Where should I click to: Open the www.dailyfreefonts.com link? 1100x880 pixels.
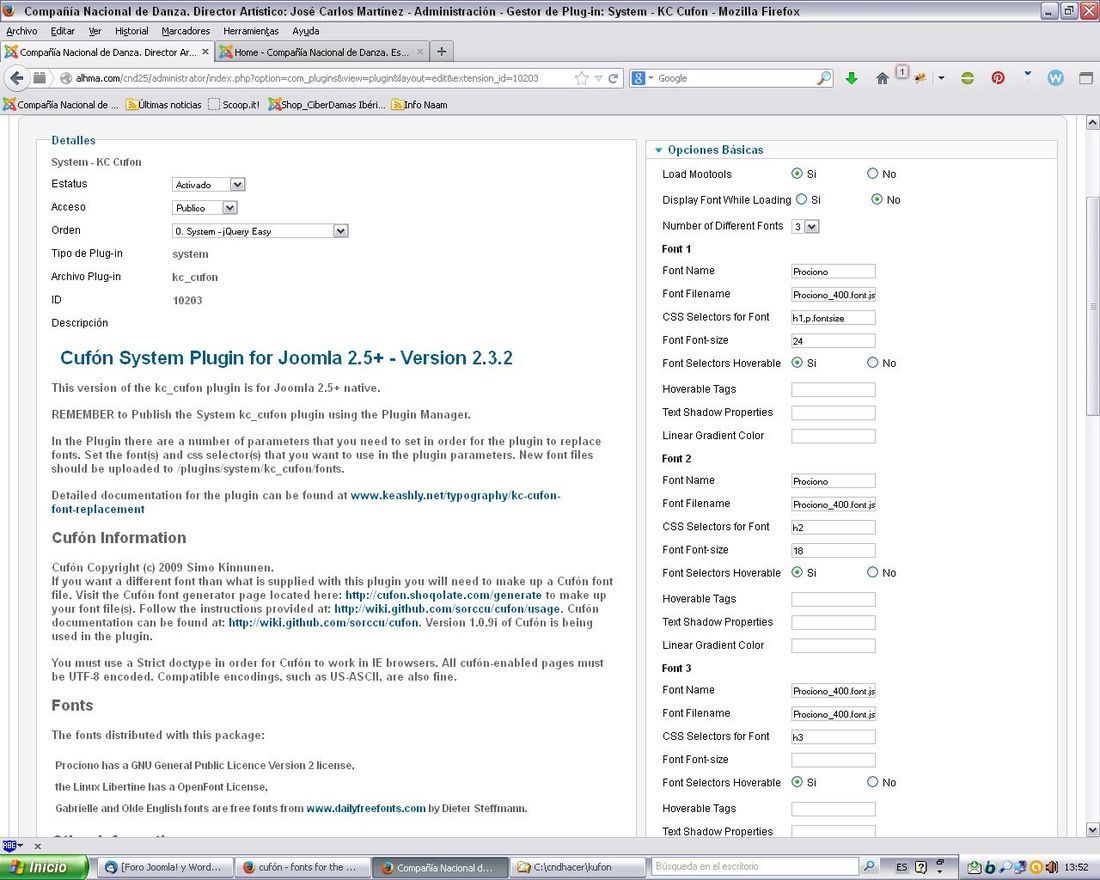click(x=366, y=808)
